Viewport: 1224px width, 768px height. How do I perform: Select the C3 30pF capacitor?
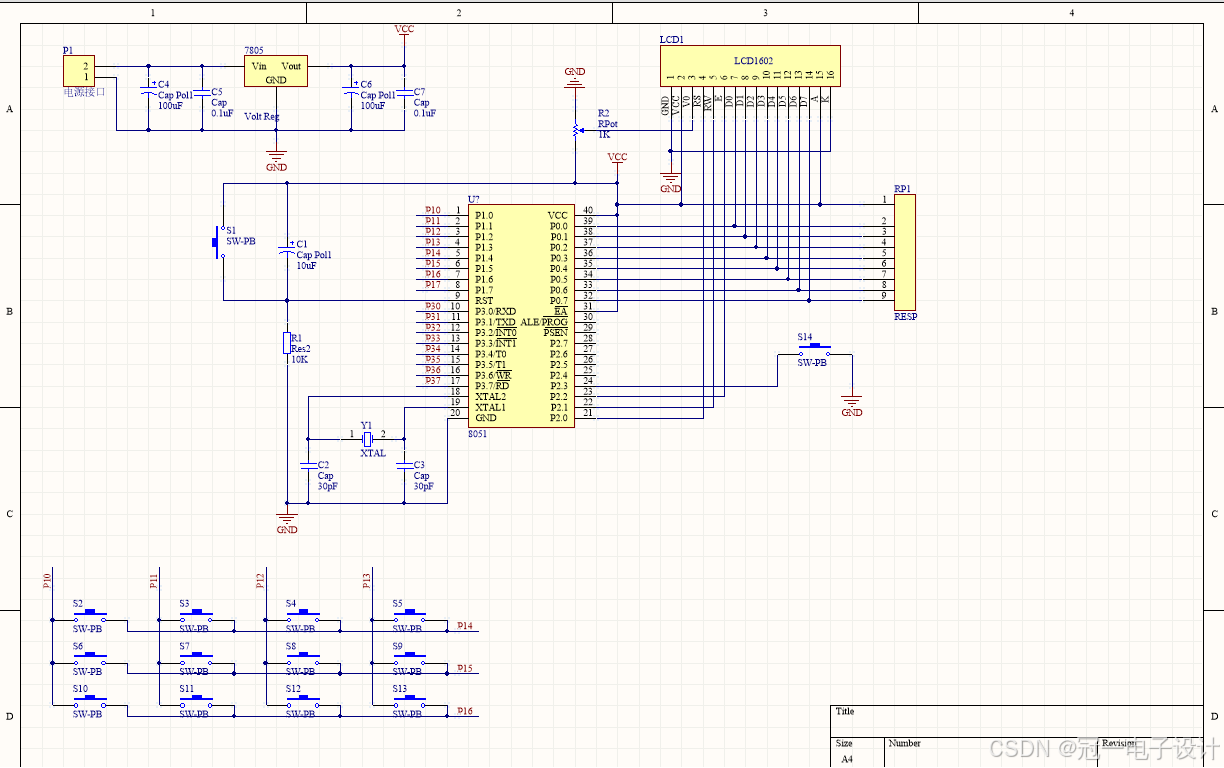405,468
